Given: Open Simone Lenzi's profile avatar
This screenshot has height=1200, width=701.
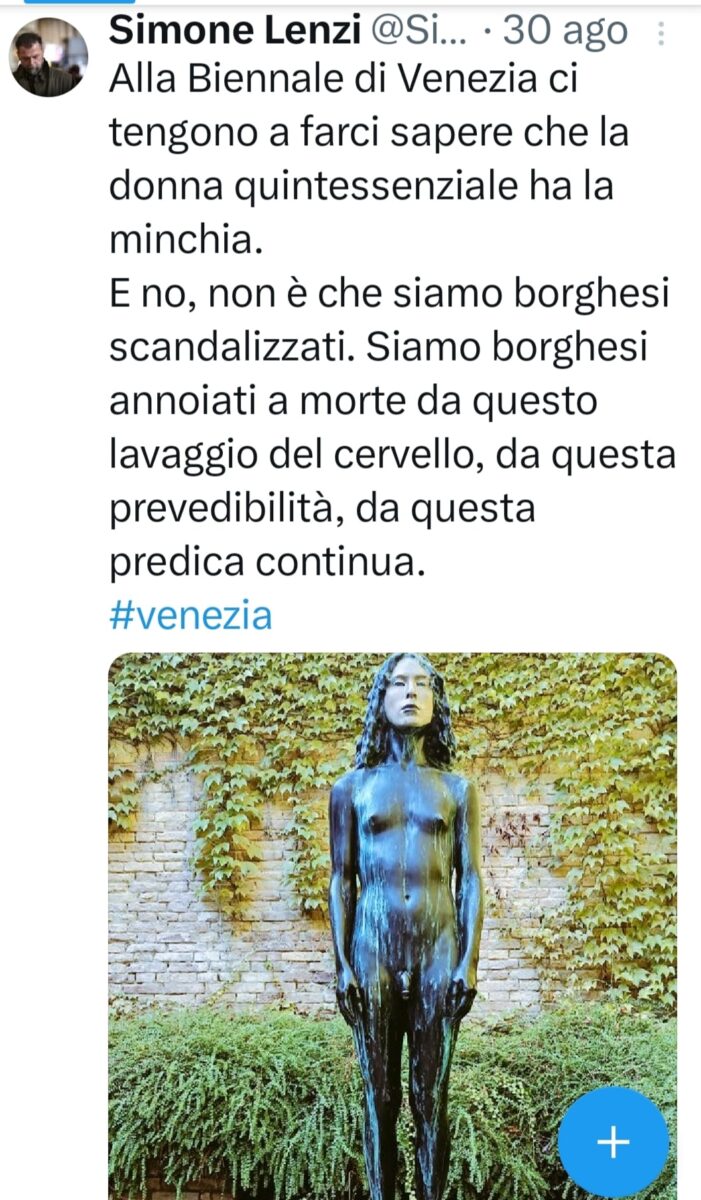Looking at the screenshot, I should pos(48,57).
